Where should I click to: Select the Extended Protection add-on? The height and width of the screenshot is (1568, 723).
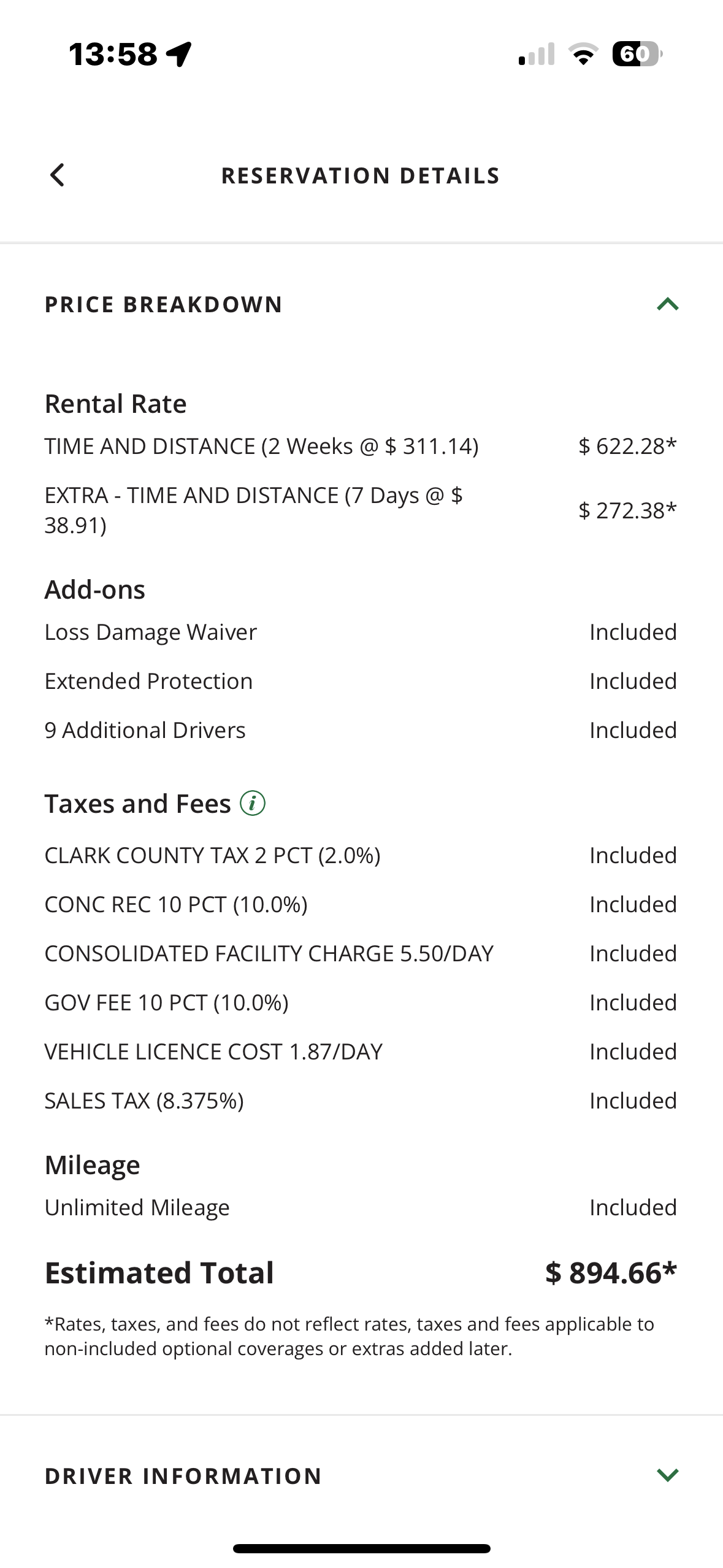tap(149, 681)
